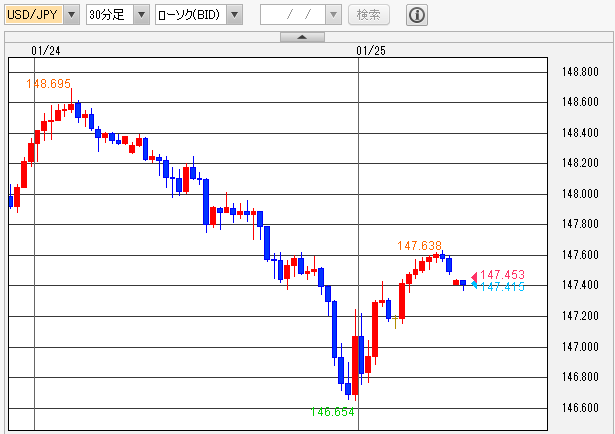Click the date search input field
The height and width of the screenshot is (434, 615).
point(293,15)
